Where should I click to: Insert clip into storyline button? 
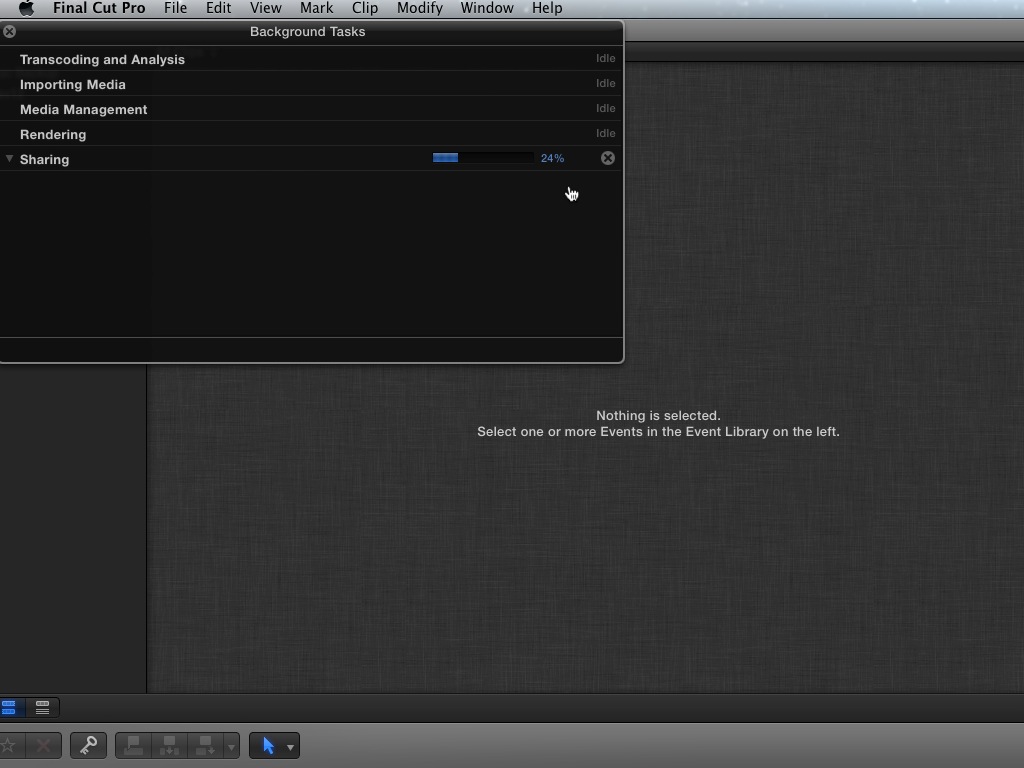(170, 745)
